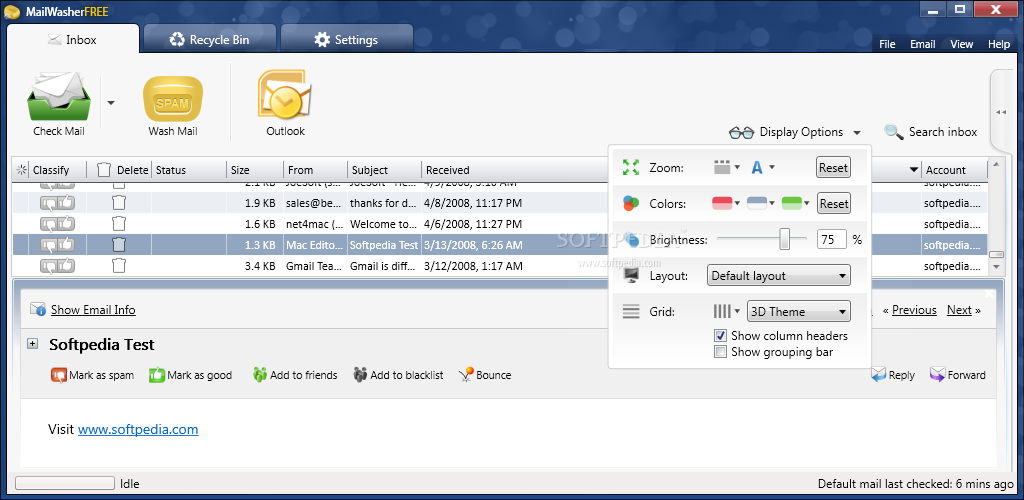
Task: Click the Account column header
Action: click(953, 170)
